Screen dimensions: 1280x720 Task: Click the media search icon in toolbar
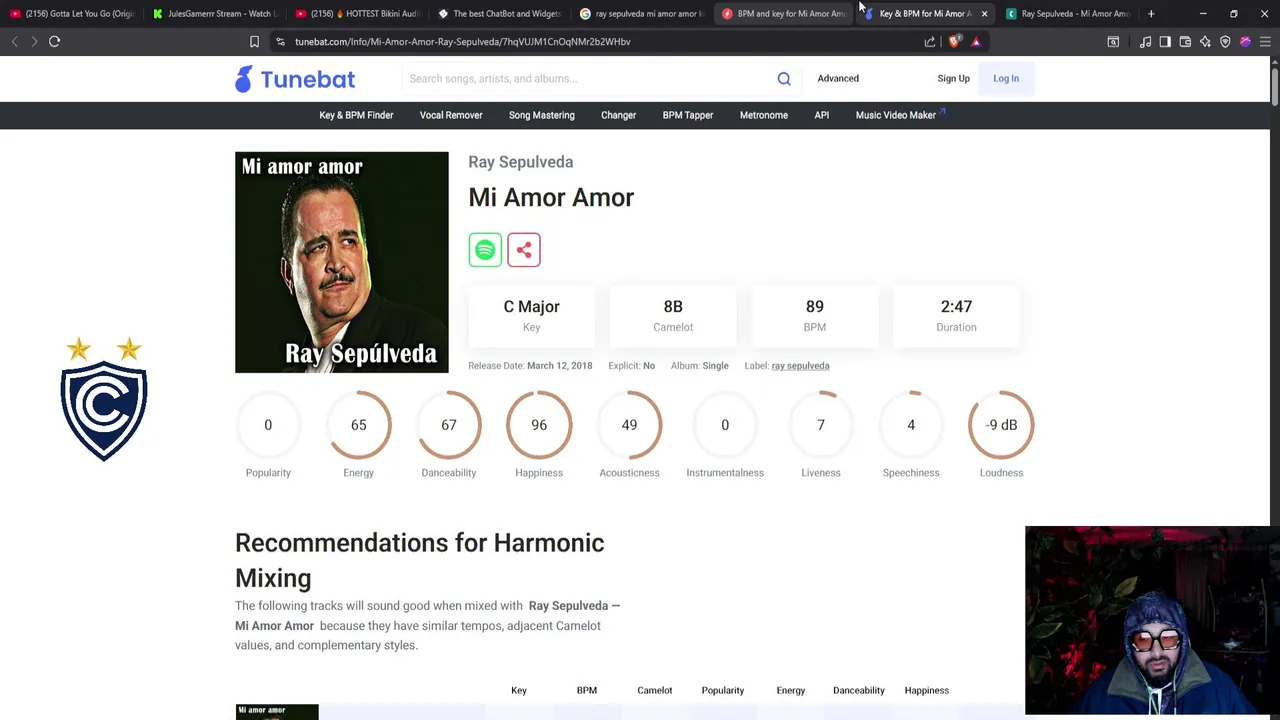coord(1113,42)
